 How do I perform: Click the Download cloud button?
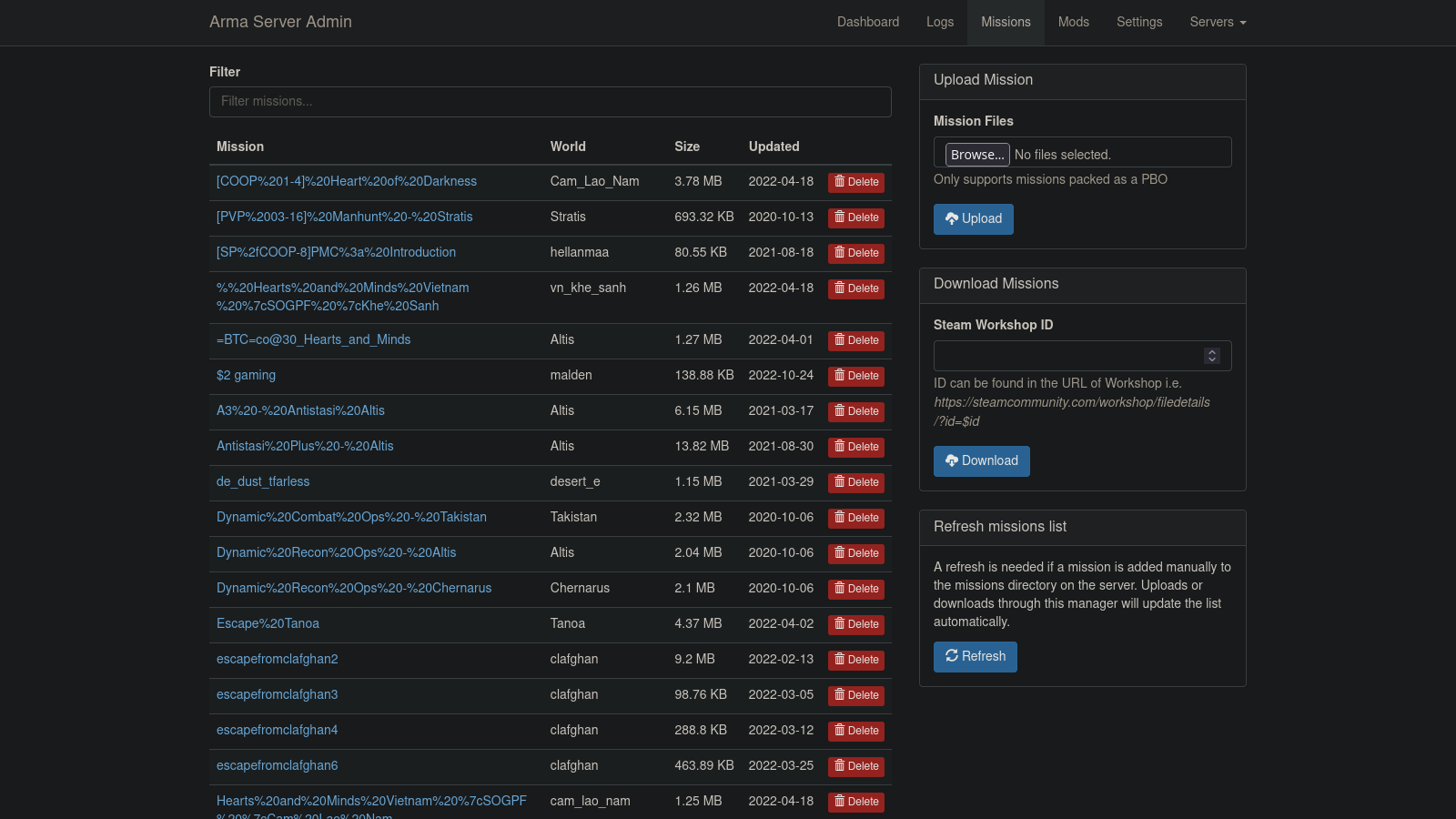coord(981,461)
